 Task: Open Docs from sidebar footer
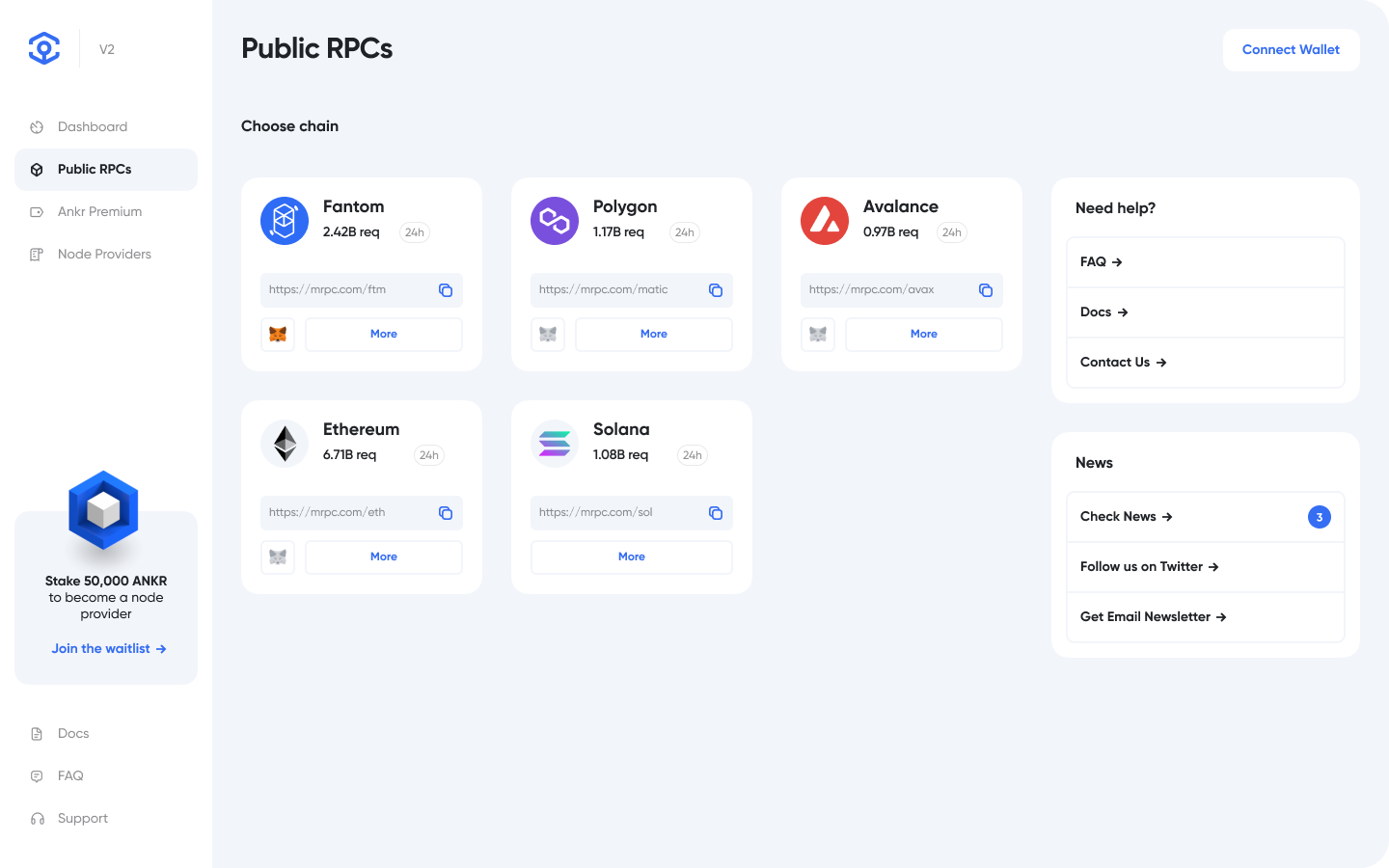(106, 734)
